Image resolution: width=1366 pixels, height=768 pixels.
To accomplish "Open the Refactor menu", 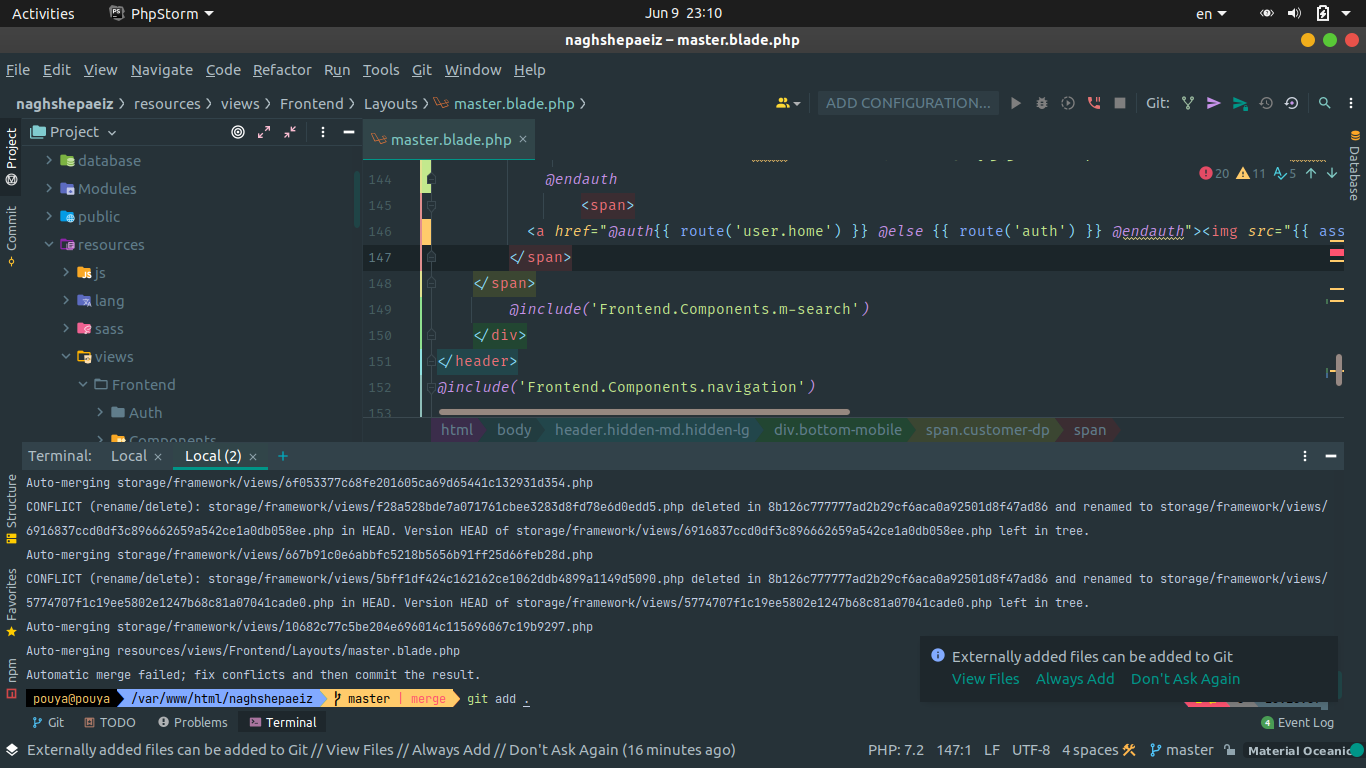I will (x=282, y=70).
